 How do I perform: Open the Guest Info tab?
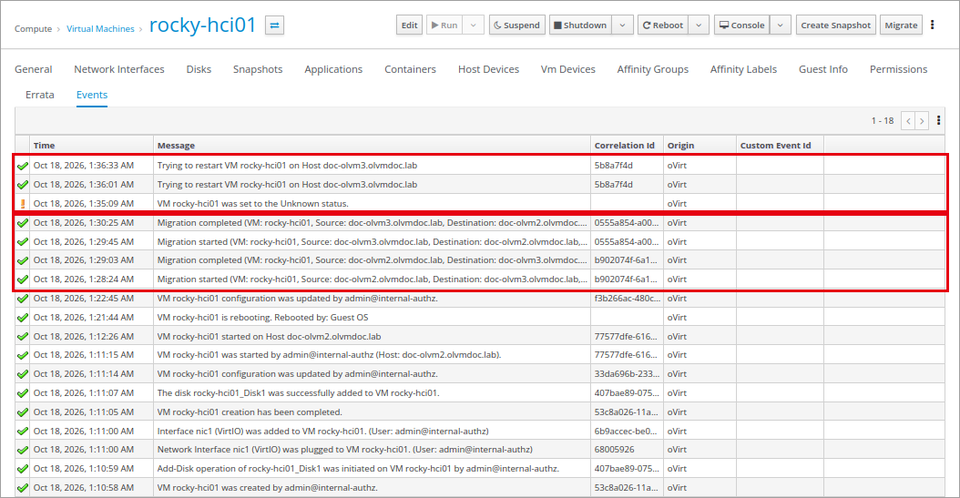(823, 69)
